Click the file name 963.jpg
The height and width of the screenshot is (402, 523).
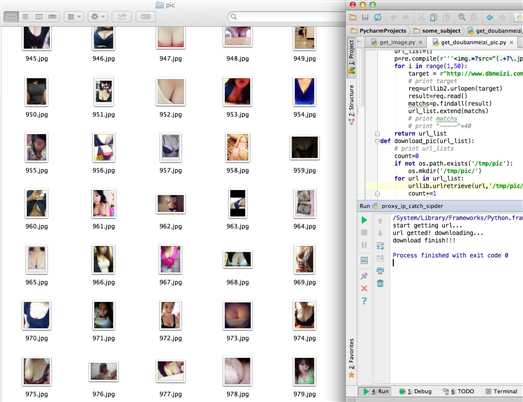238,227
